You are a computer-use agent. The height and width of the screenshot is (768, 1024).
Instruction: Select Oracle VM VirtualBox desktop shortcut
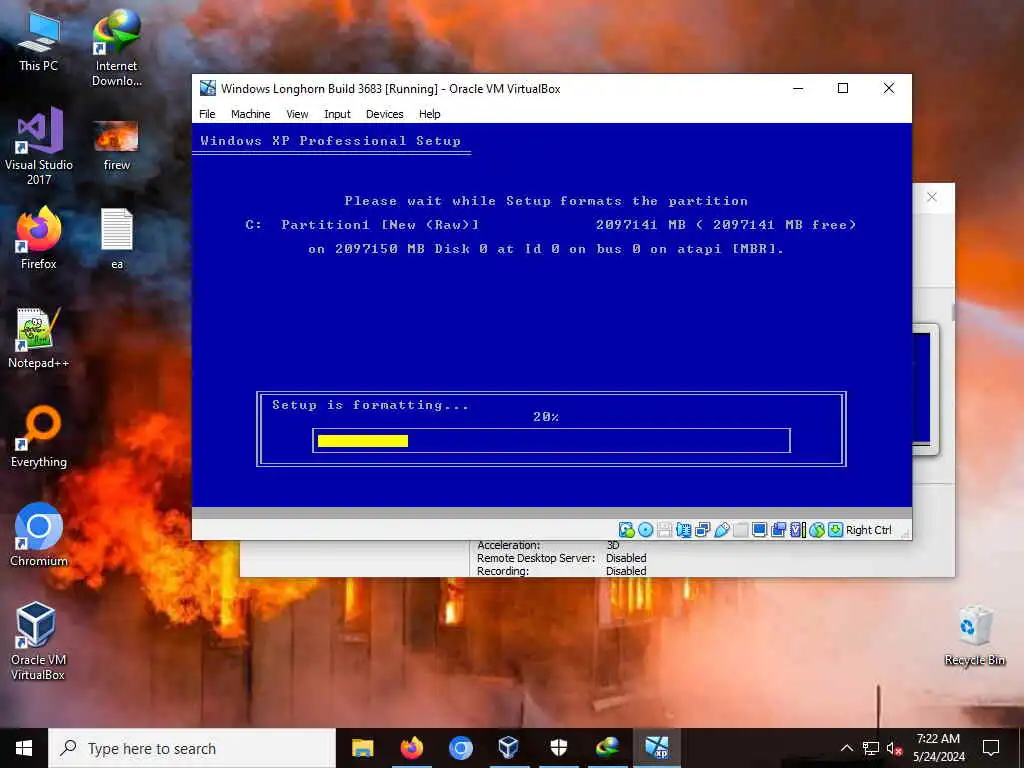pos(38,641)
